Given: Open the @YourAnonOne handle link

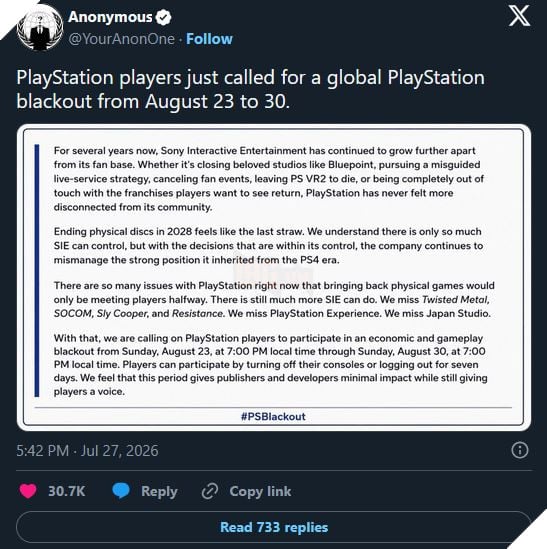Looking at the screenshot, I should tap(122, 39).
